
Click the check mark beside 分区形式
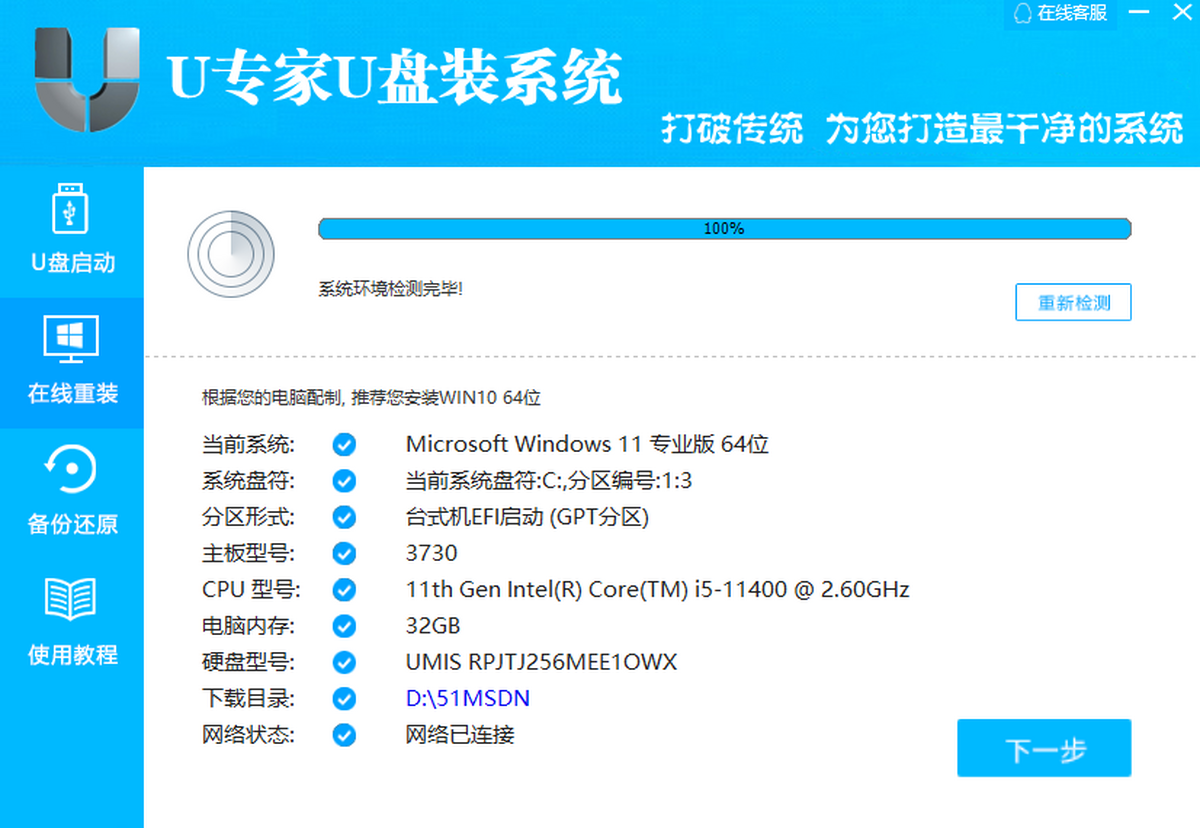click(344, 518)
